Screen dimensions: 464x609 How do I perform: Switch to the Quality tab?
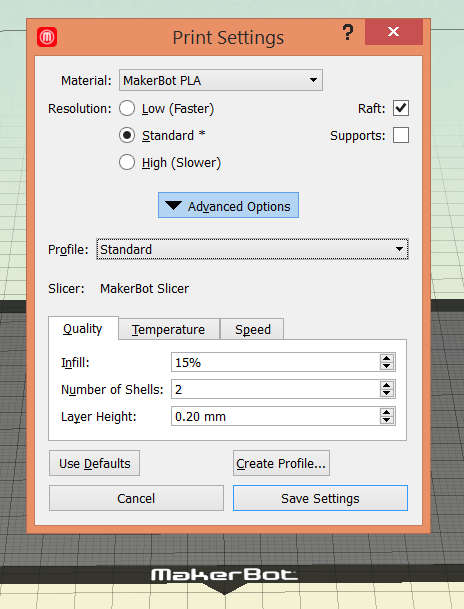pos(83,329)
